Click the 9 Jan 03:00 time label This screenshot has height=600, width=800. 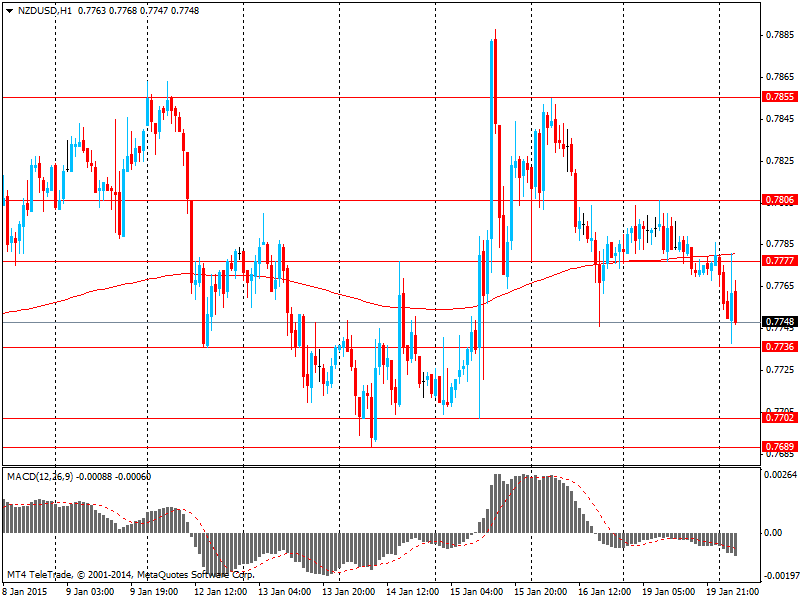tap(91, 591)
